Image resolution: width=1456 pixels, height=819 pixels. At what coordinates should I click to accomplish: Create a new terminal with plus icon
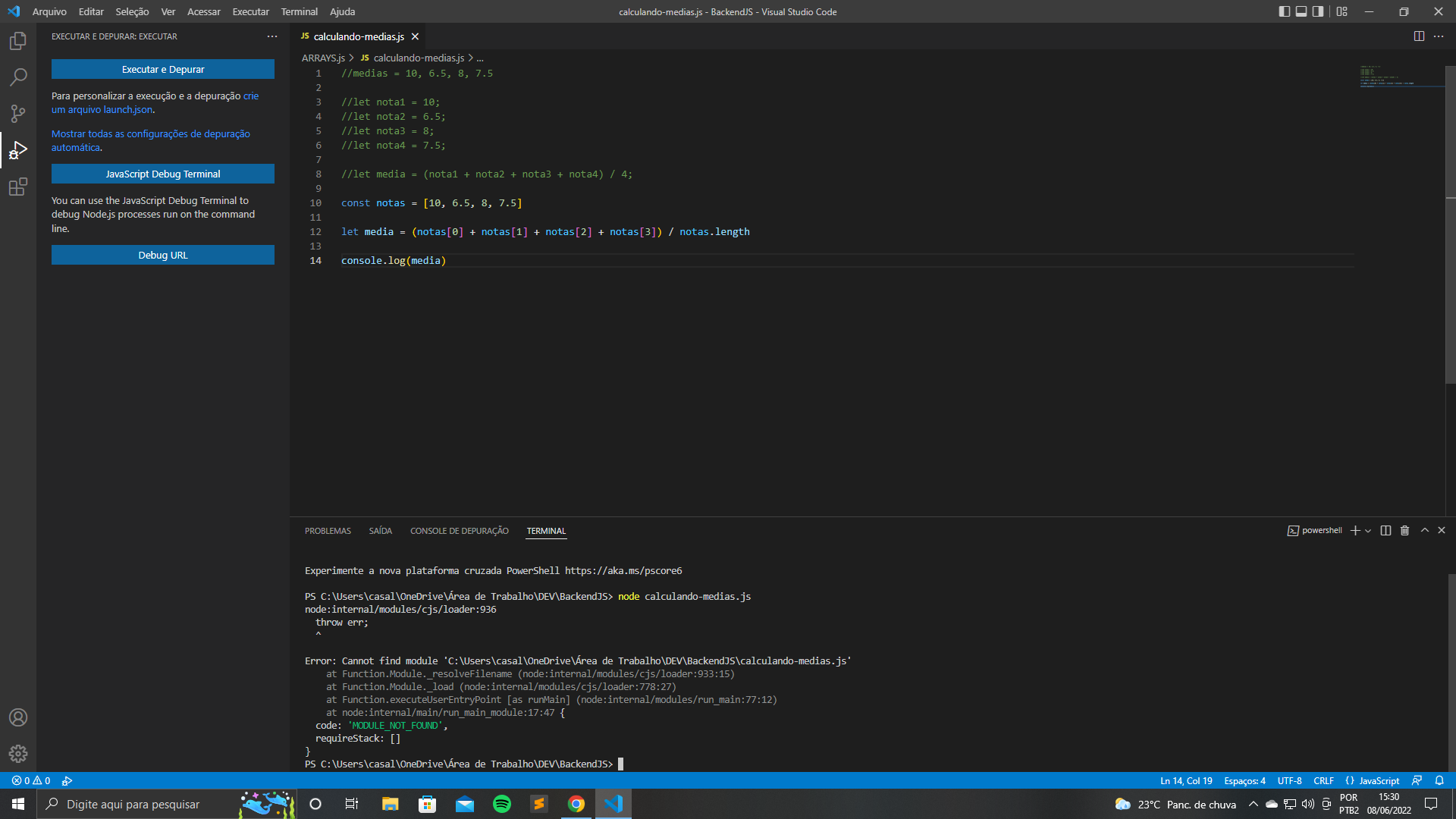[1355, 531]
